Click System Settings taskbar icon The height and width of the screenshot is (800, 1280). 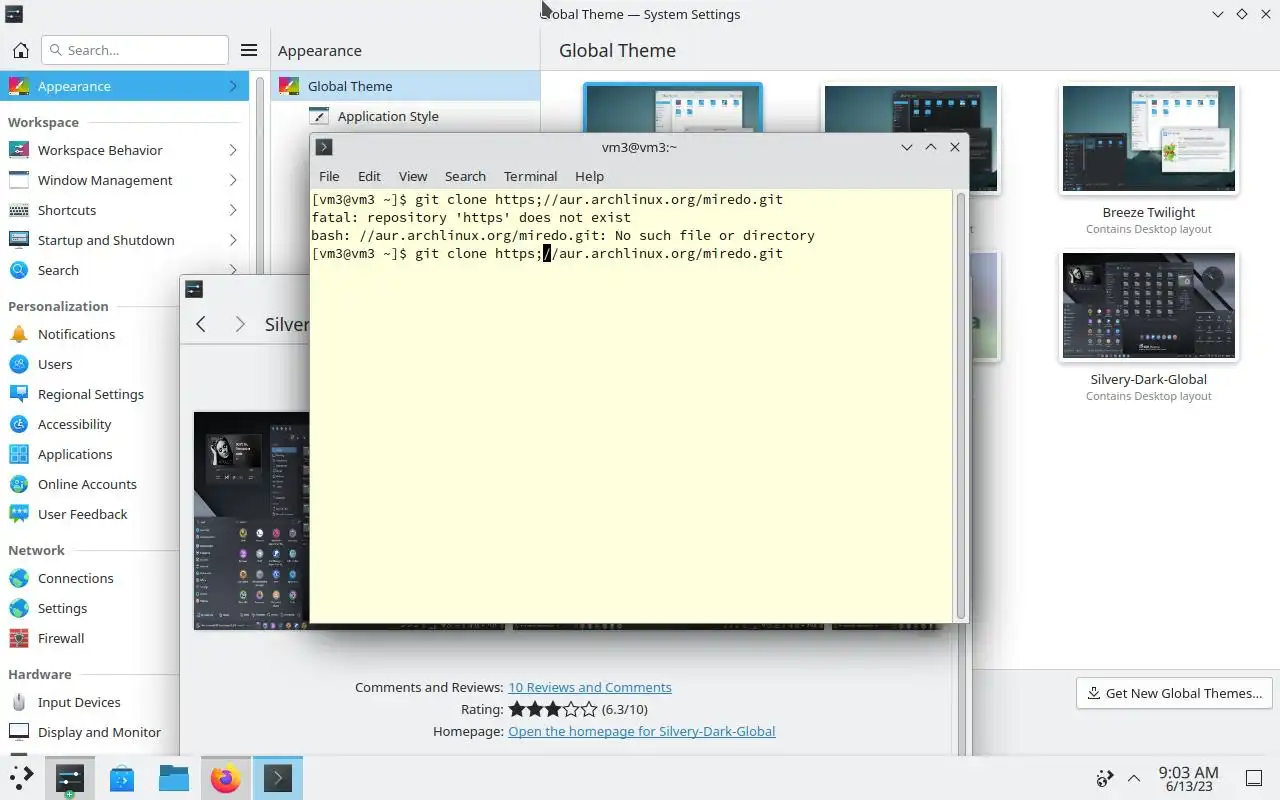point(70,778)
